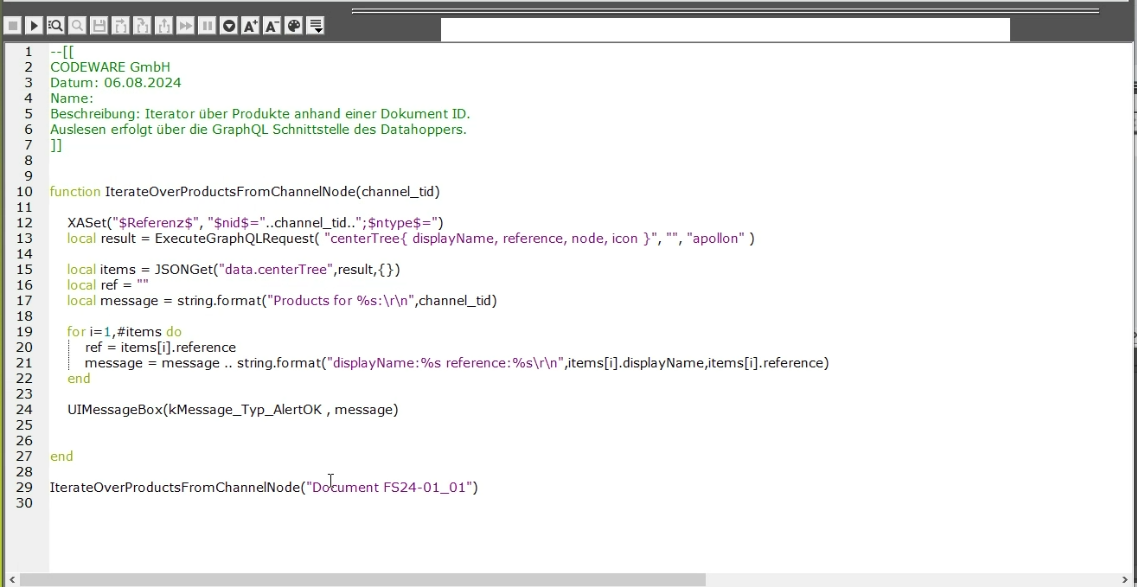Click the first bracket arrow step icon
This screenshot has width=1137, height=587.
pyautogui.click(x=121, y=26)
